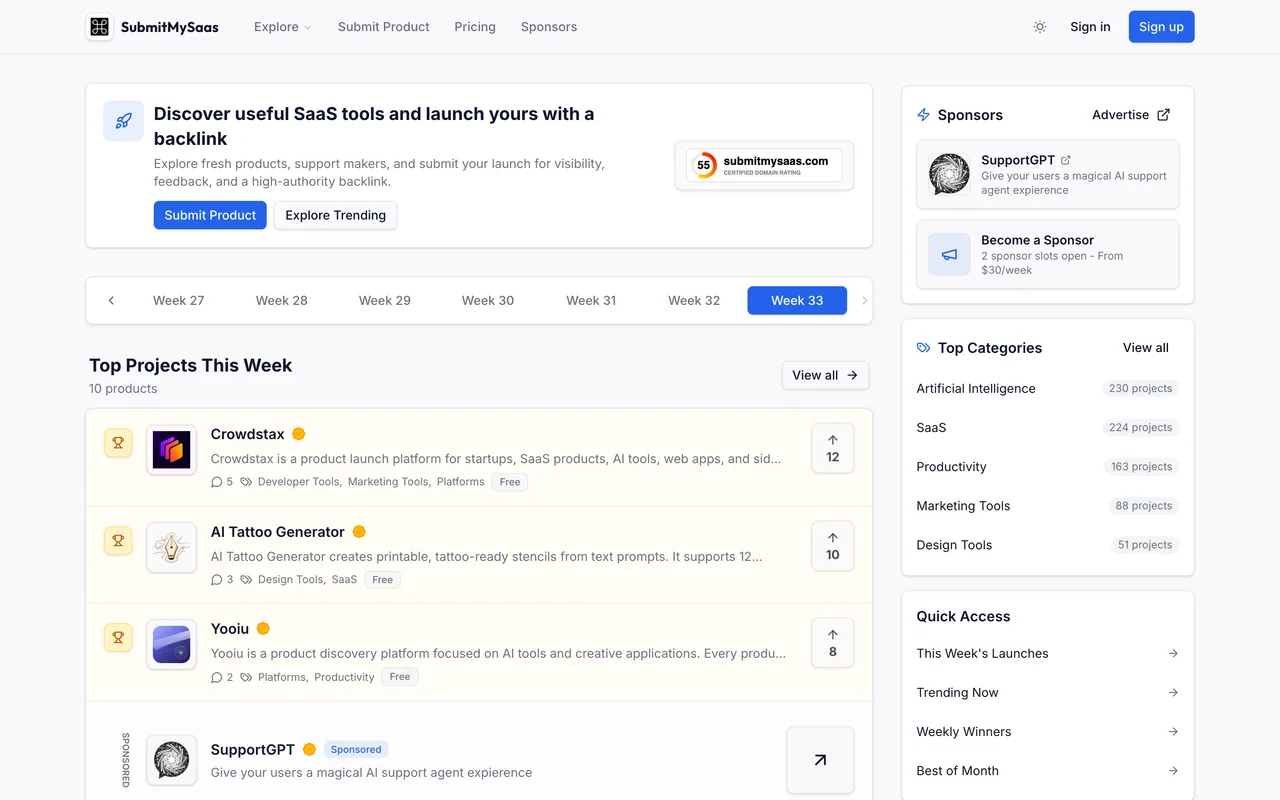Image resolution: width=1280 pixels, height=800 pixels.
Task: Click the SupportGPT logo in sponsored listing
Action: (x=171, y=760)
